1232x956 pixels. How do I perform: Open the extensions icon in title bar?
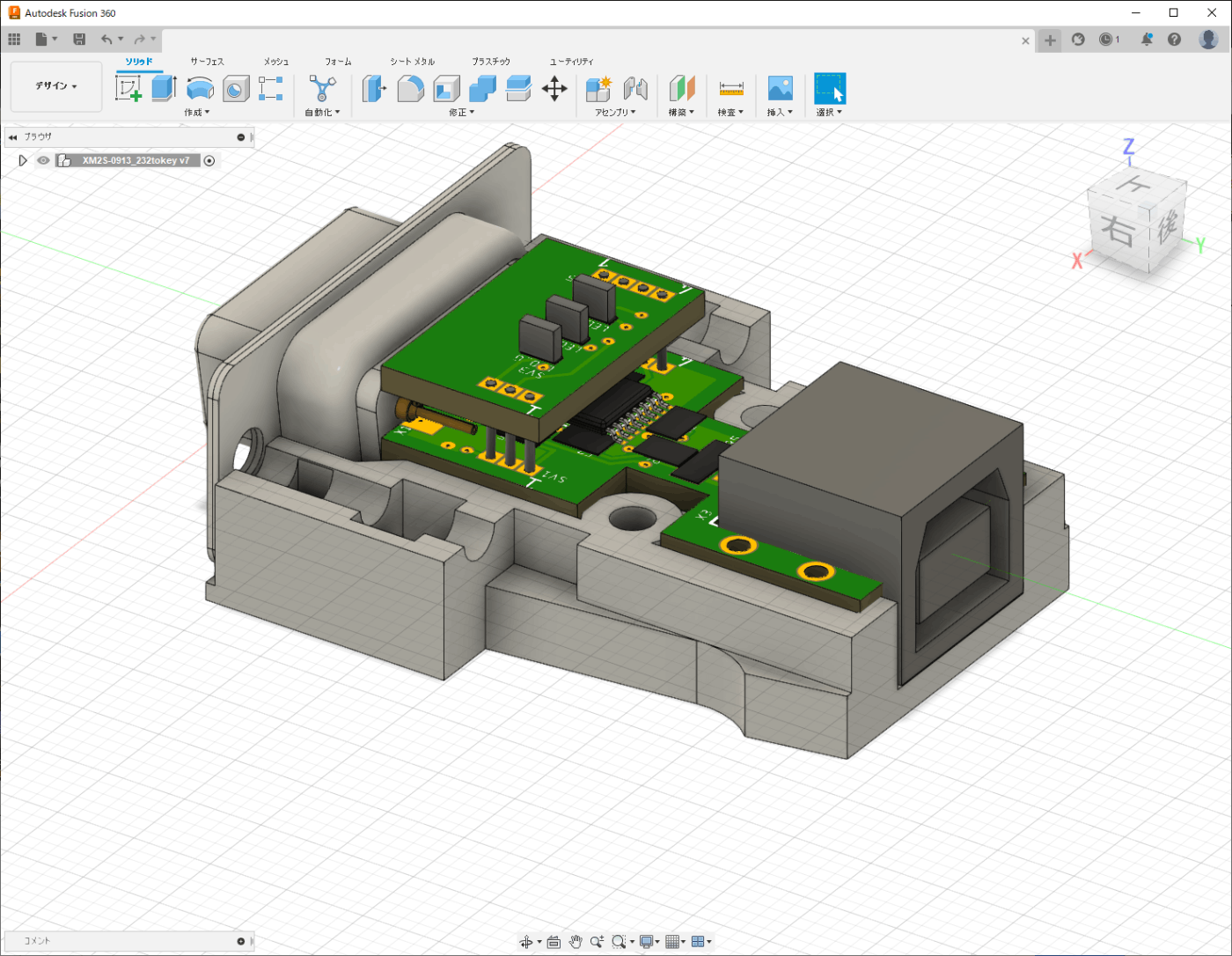tap(1079, 40)
